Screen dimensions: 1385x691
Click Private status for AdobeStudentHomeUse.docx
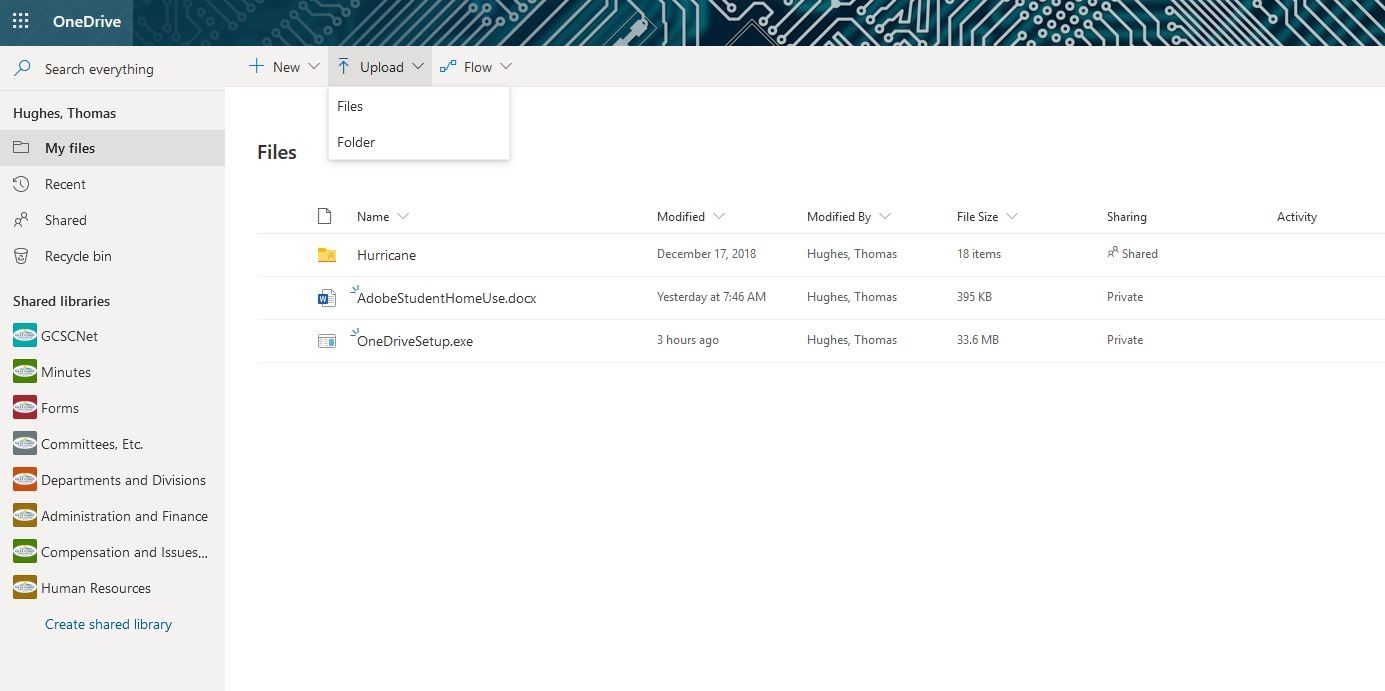click(1125, 297)
